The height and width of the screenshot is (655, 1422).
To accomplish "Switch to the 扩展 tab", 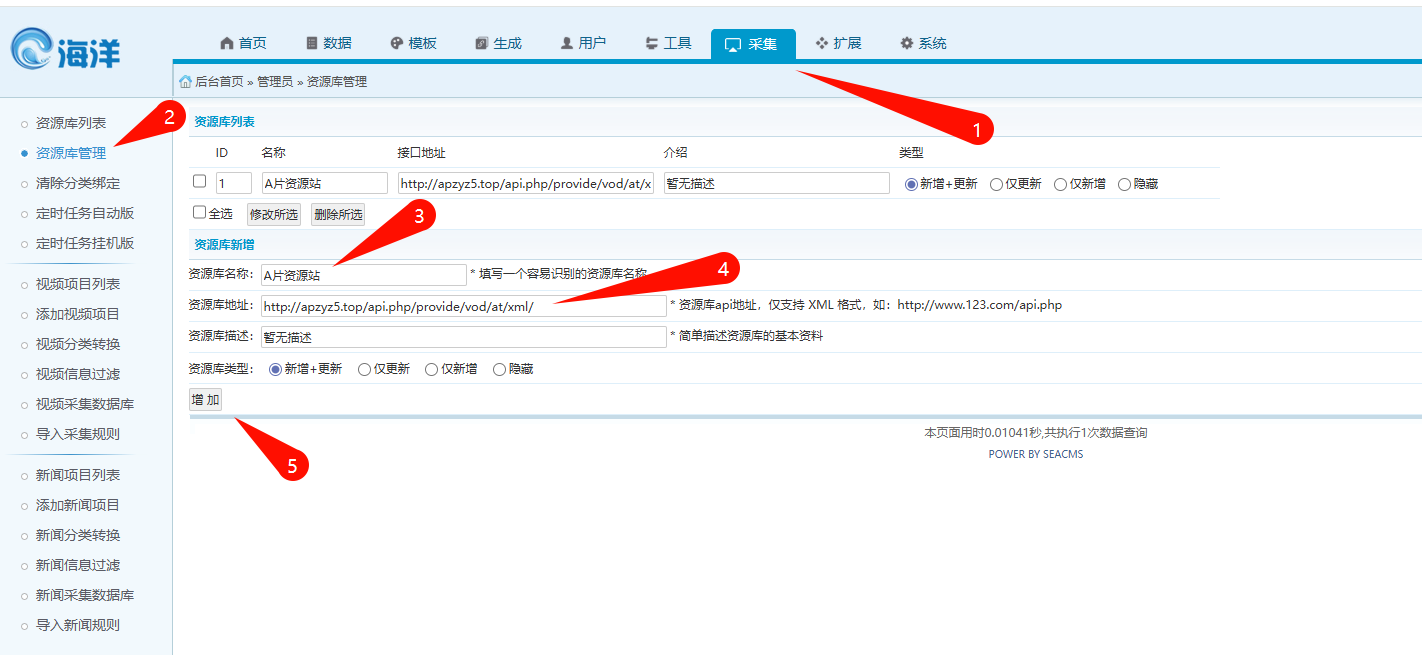I will pyautogui.click(x=838, y=43).
